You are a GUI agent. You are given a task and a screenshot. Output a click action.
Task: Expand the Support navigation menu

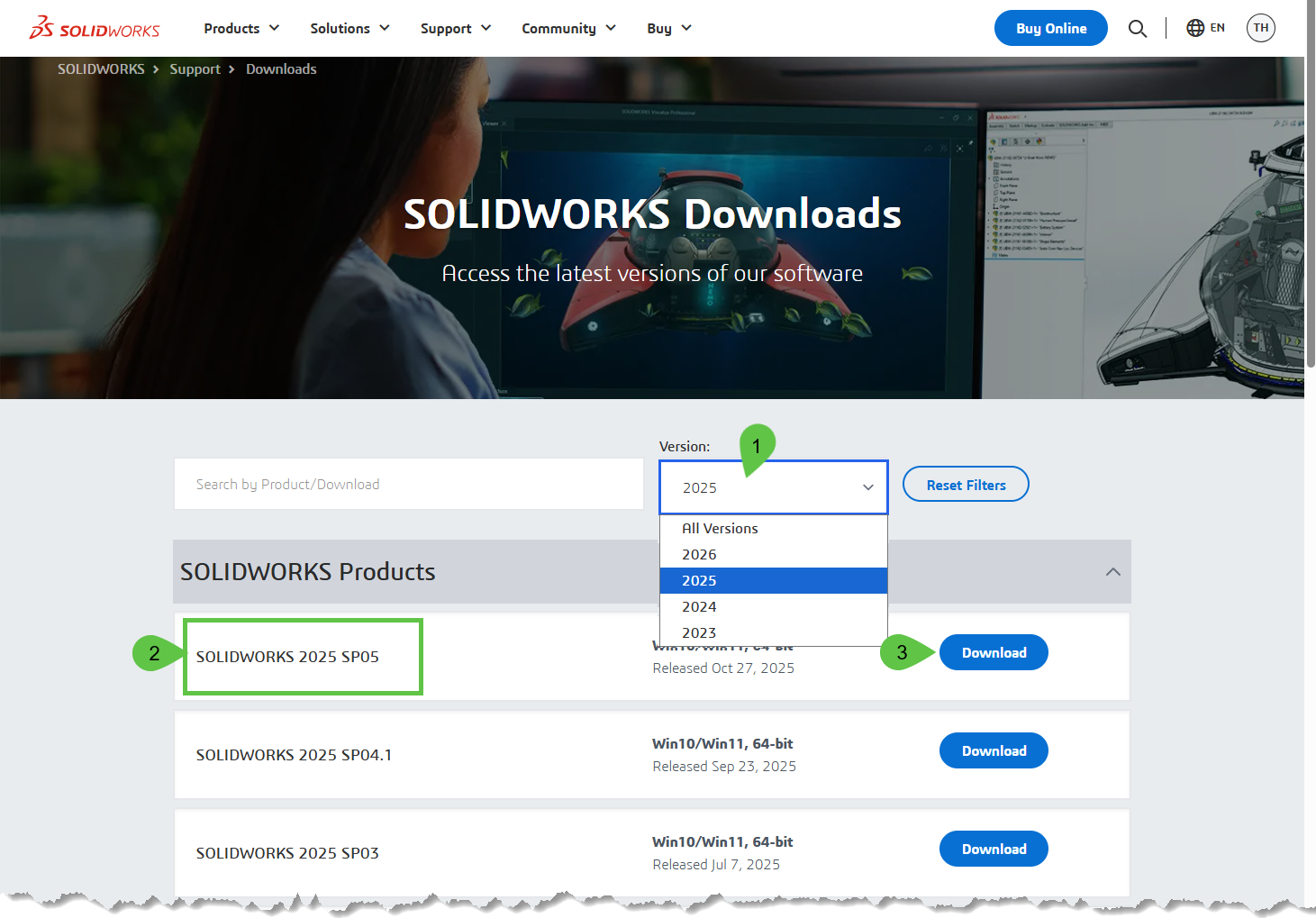point(455,29)
